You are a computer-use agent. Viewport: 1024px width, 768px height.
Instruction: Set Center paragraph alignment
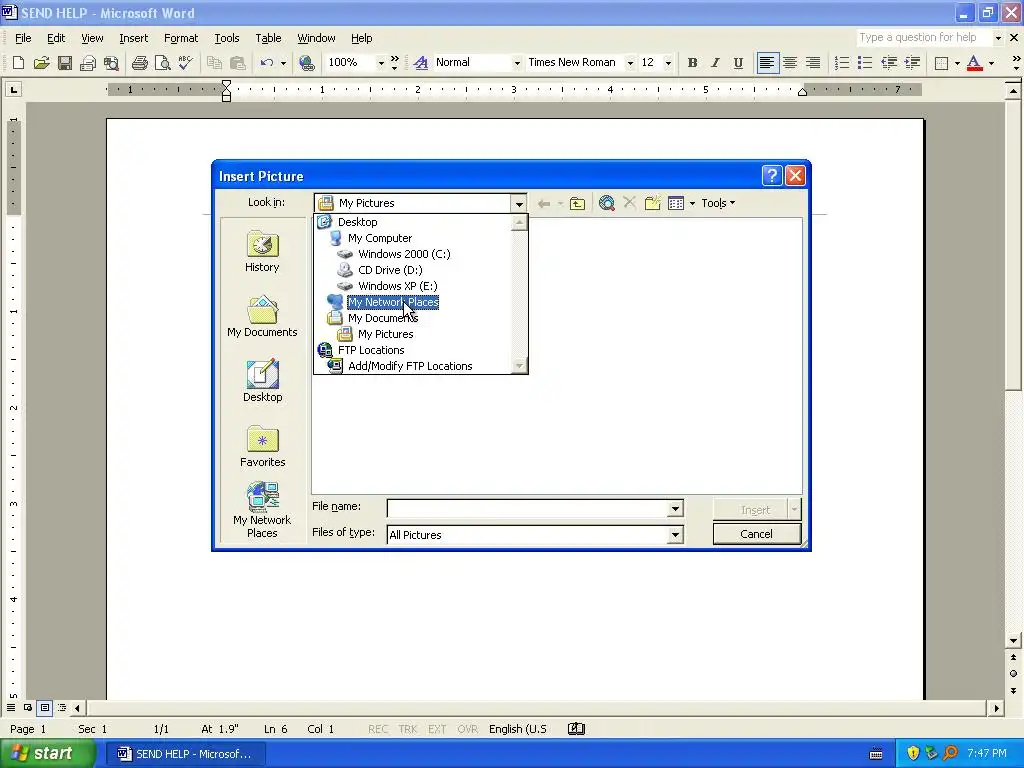click(790, 63)
